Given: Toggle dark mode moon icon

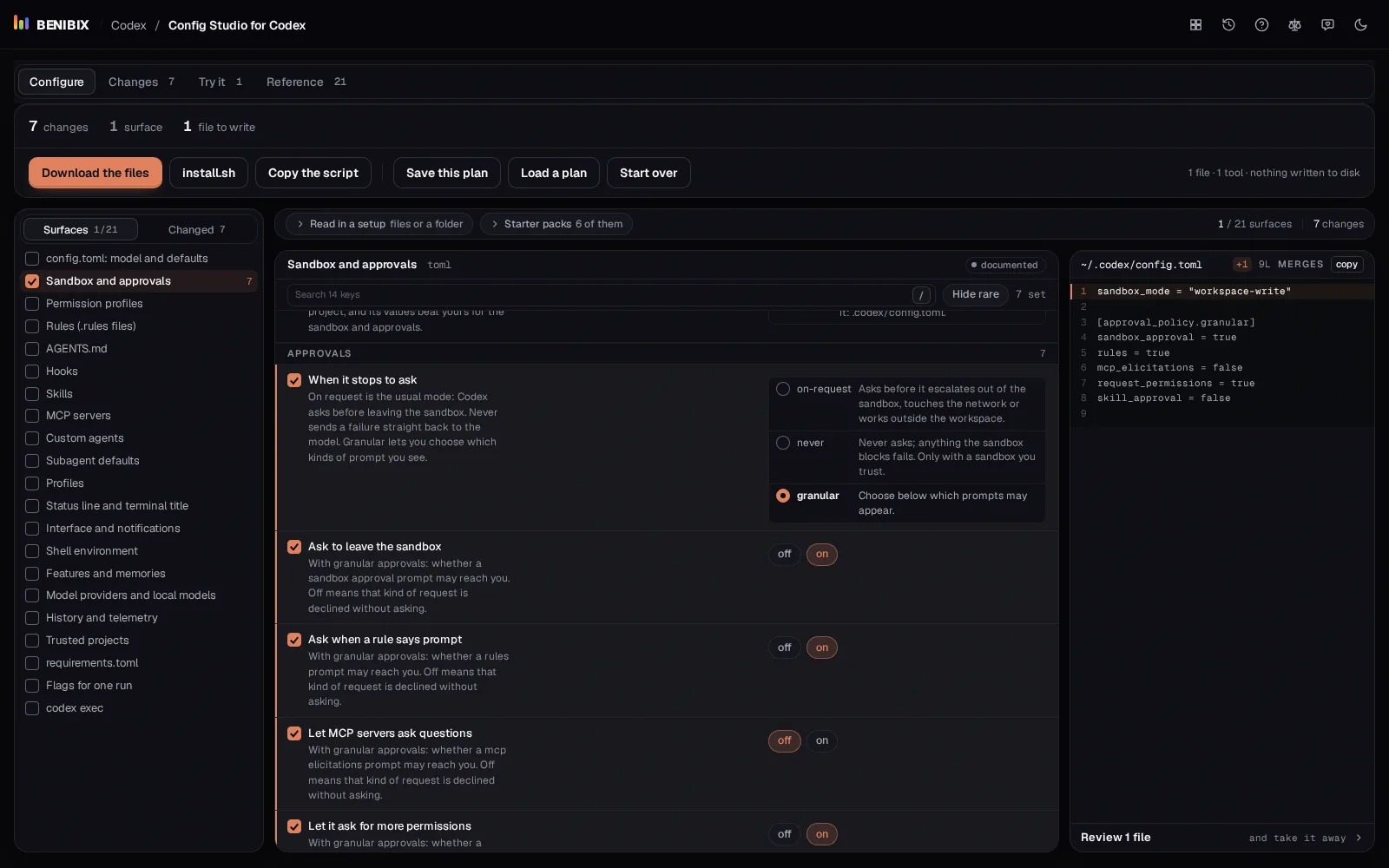Looking at the screenshot, I should point(1360,25).
